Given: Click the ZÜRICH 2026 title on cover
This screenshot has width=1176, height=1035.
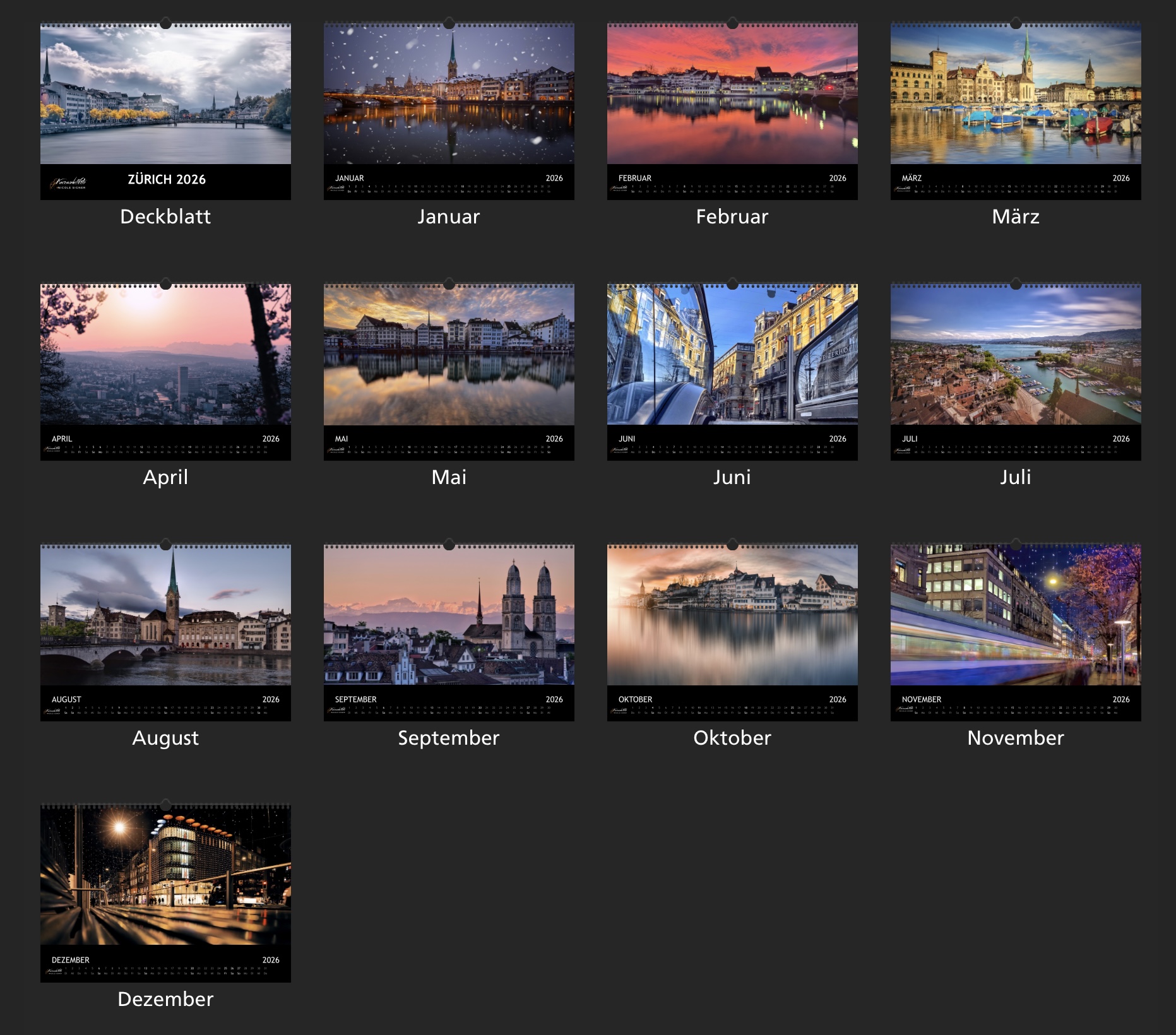Looking at the screenshot, I should coord(167,179).
